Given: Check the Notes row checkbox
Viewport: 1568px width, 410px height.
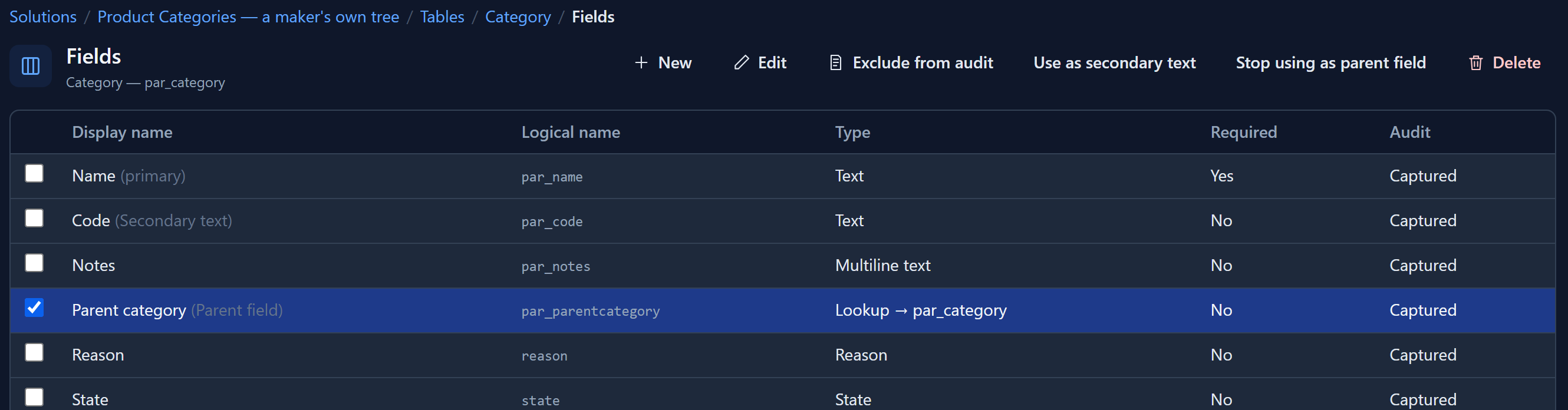Looking at the screenshot, I should point(34,263).
